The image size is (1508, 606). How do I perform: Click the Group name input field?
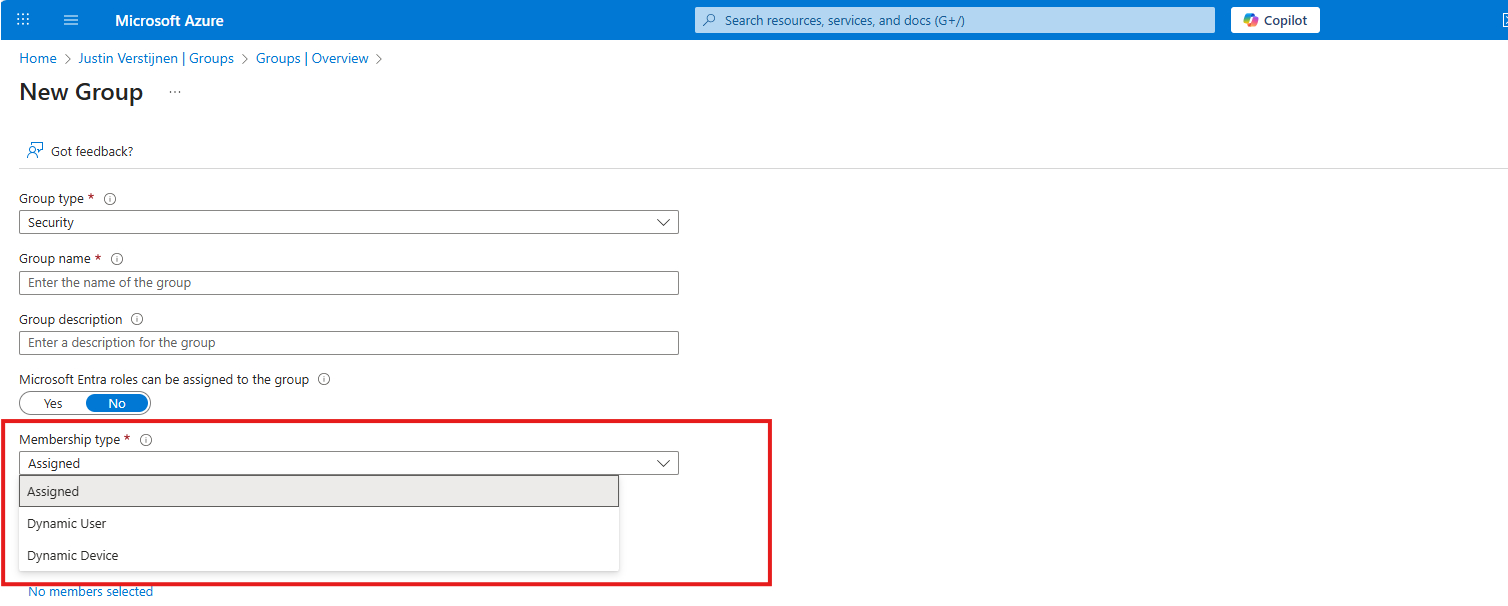pyautogui.click(x=349, y=283)
